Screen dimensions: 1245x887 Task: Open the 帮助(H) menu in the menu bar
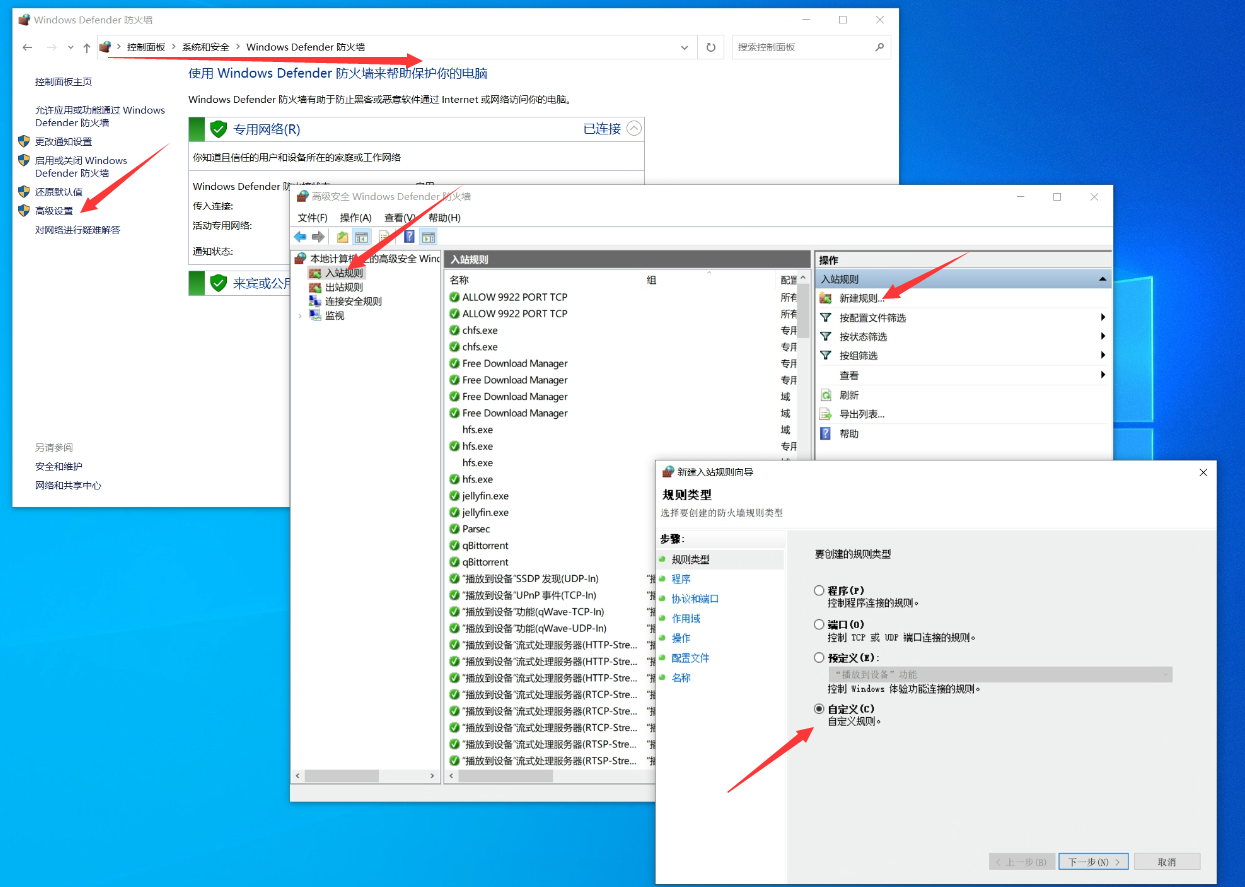[x=444, y=217]
